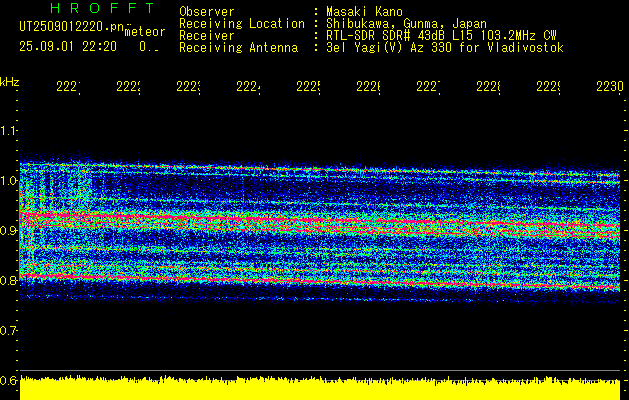
Task: Click the 2223 time marker
Action: point(189,87)
